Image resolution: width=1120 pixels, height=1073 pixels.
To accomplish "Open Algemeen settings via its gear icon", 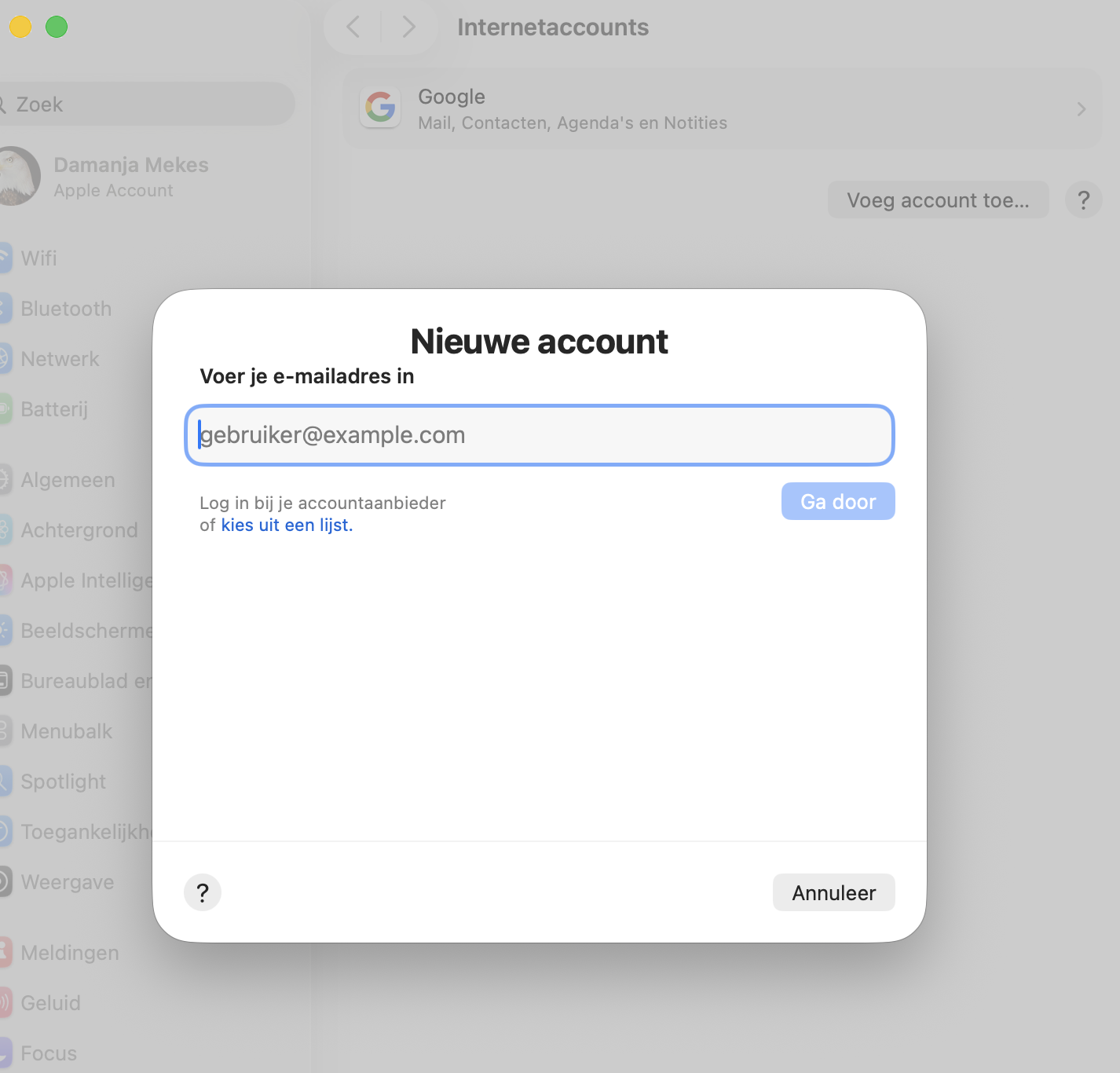I will click(x=6, y=479).
